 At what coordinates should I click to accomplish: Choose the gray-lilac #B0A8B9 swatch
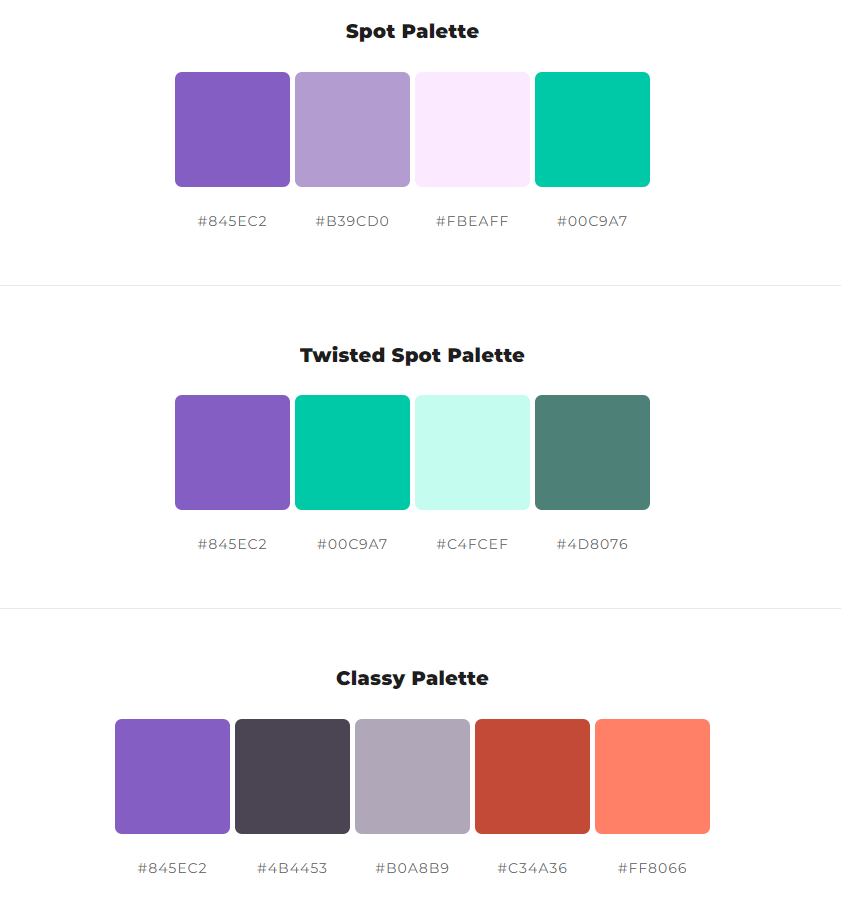[x=412, y=776]
